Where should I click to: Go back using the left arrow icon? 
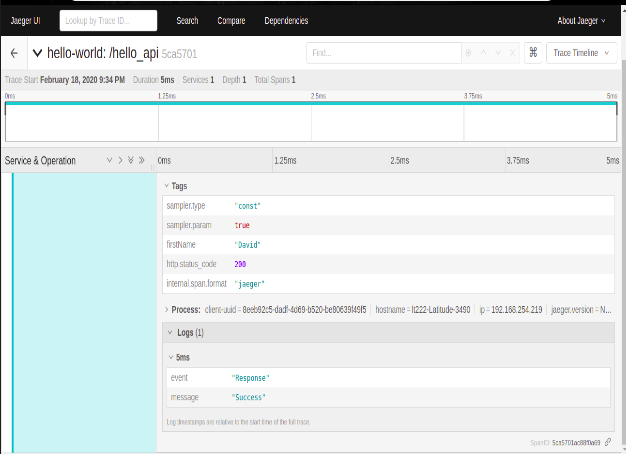(14, 53)
